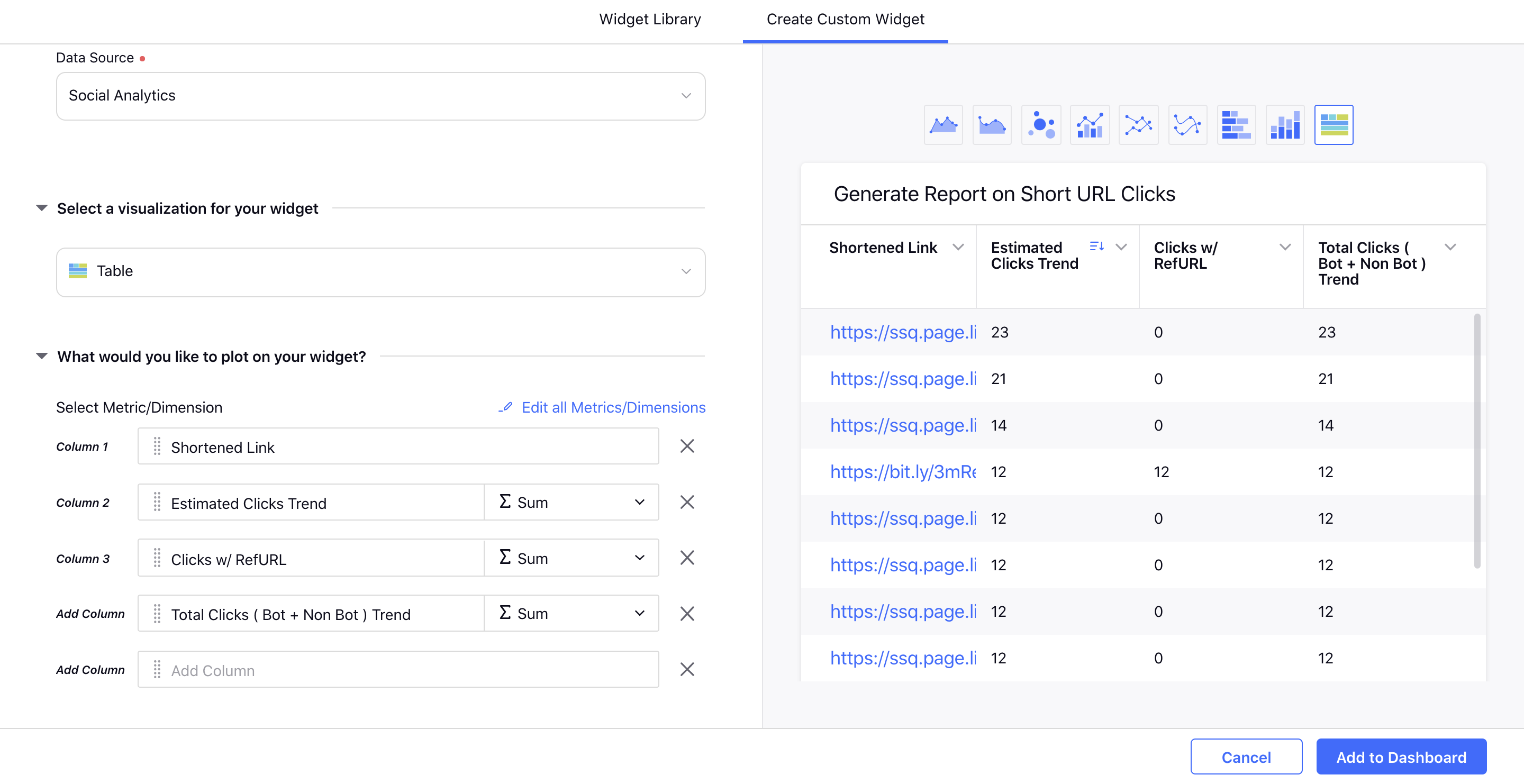1524x784 pixels.
Task: Select the smooth area spline chart icon
Action: point(992,125)
